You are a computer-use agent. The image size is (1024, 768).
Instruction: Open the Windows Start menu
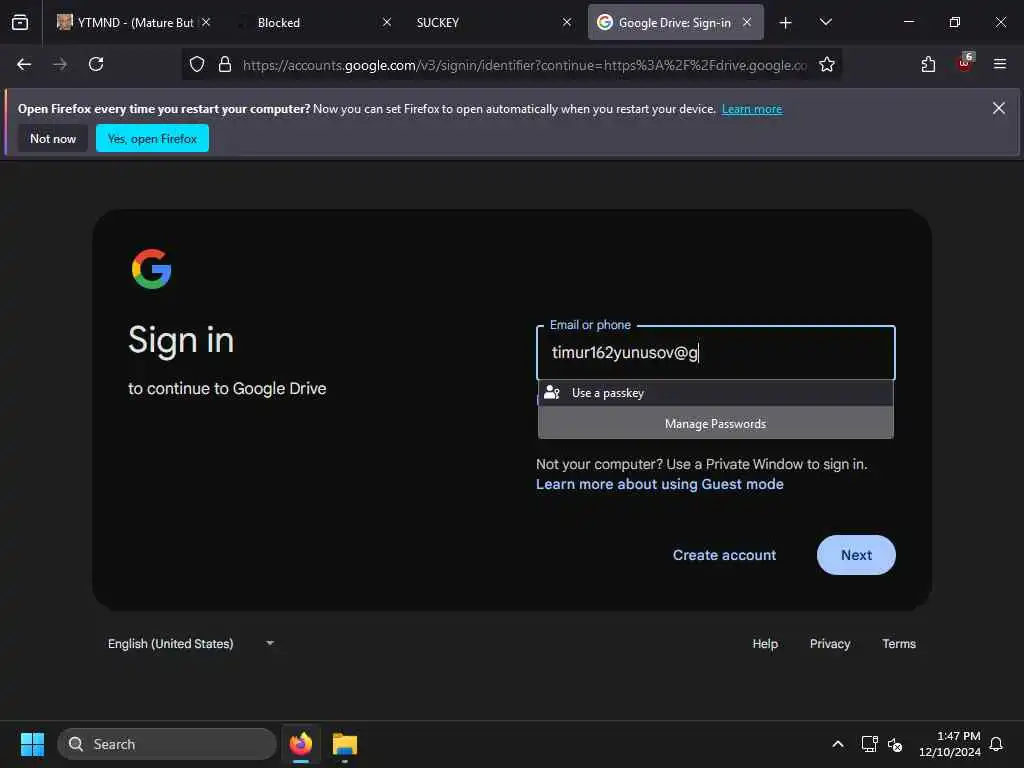32,744
